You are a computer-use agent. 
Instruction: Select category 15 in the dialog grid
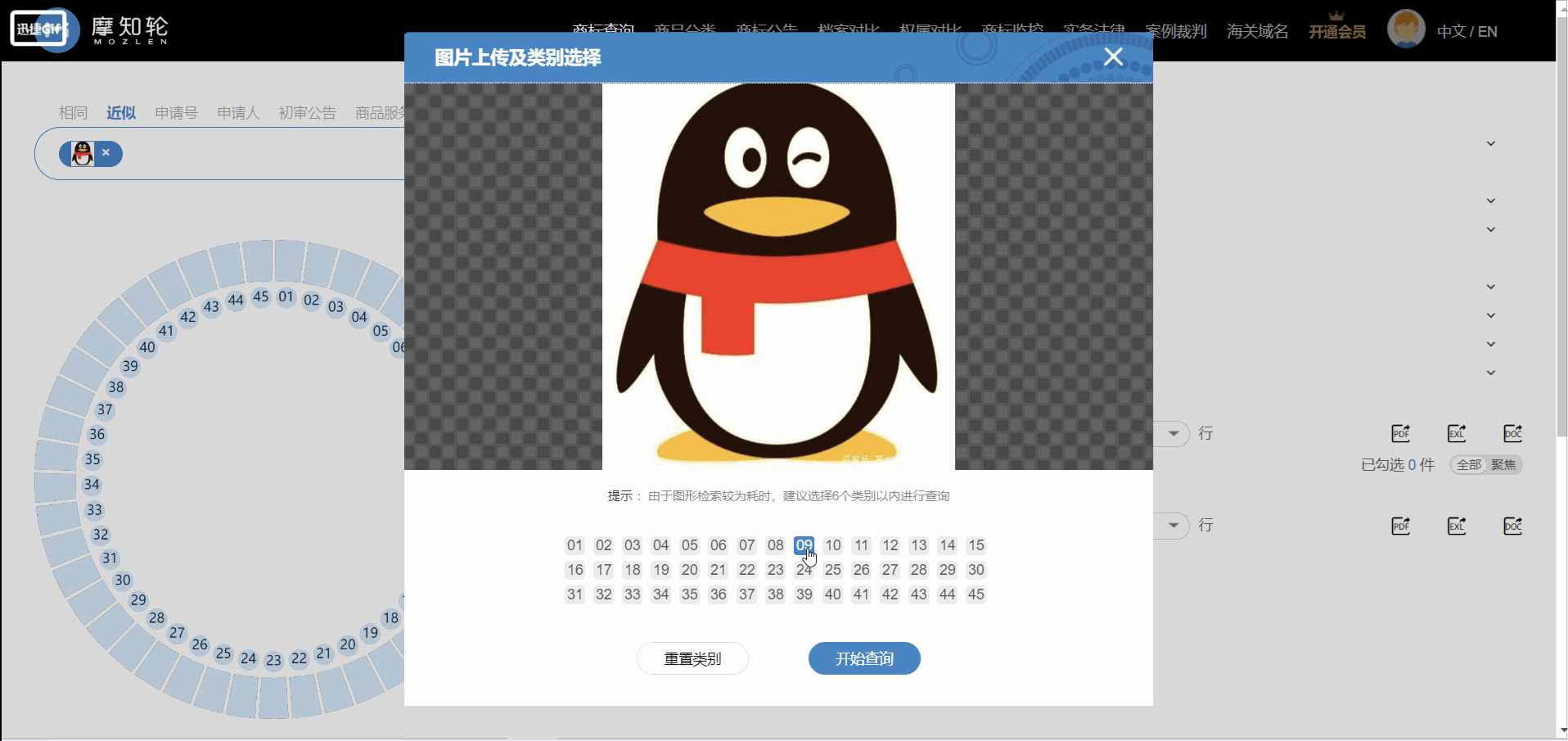coord(975,545)
